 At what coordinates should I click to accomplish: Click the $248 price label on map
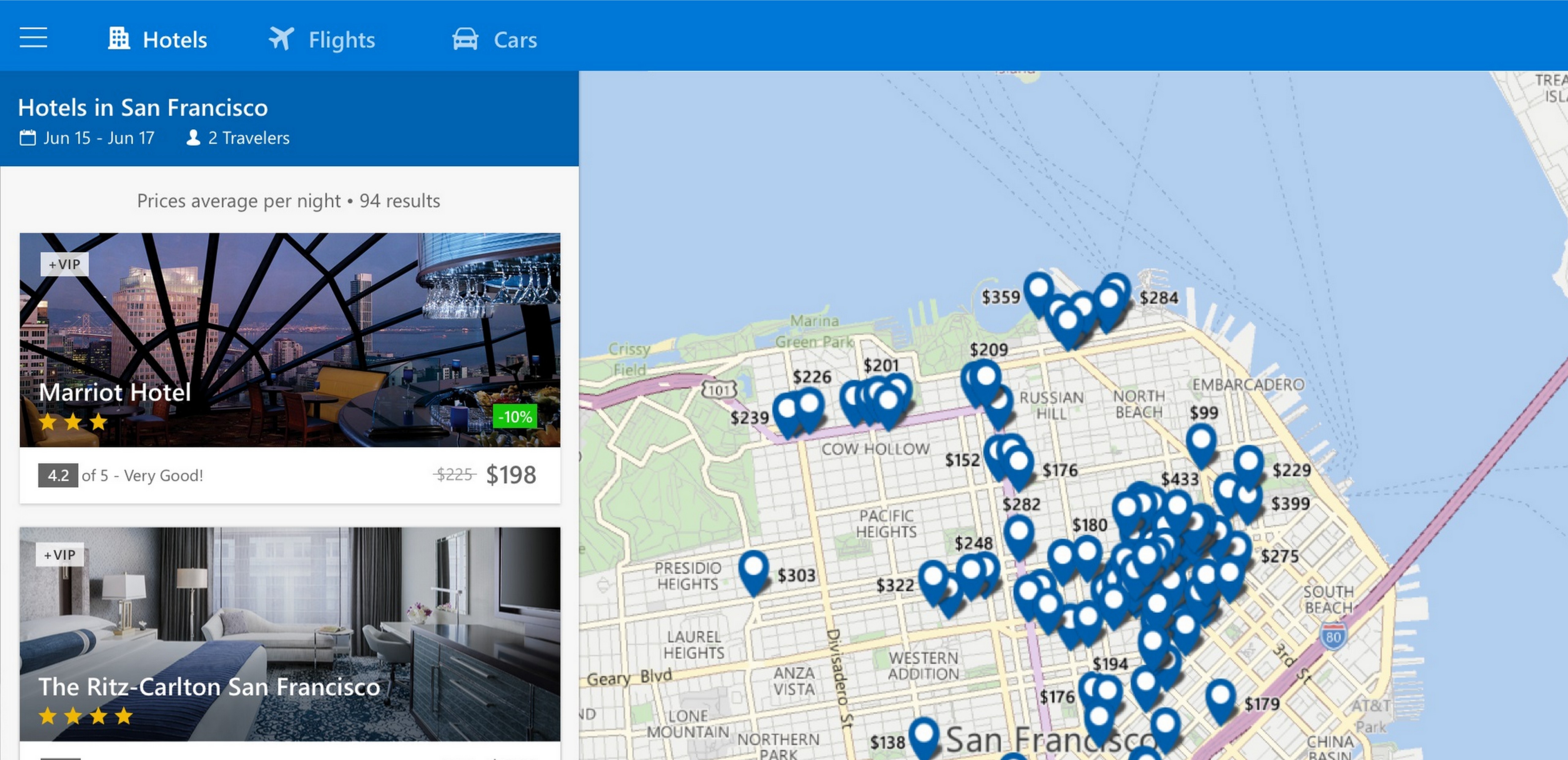click(x=973, y=543)
